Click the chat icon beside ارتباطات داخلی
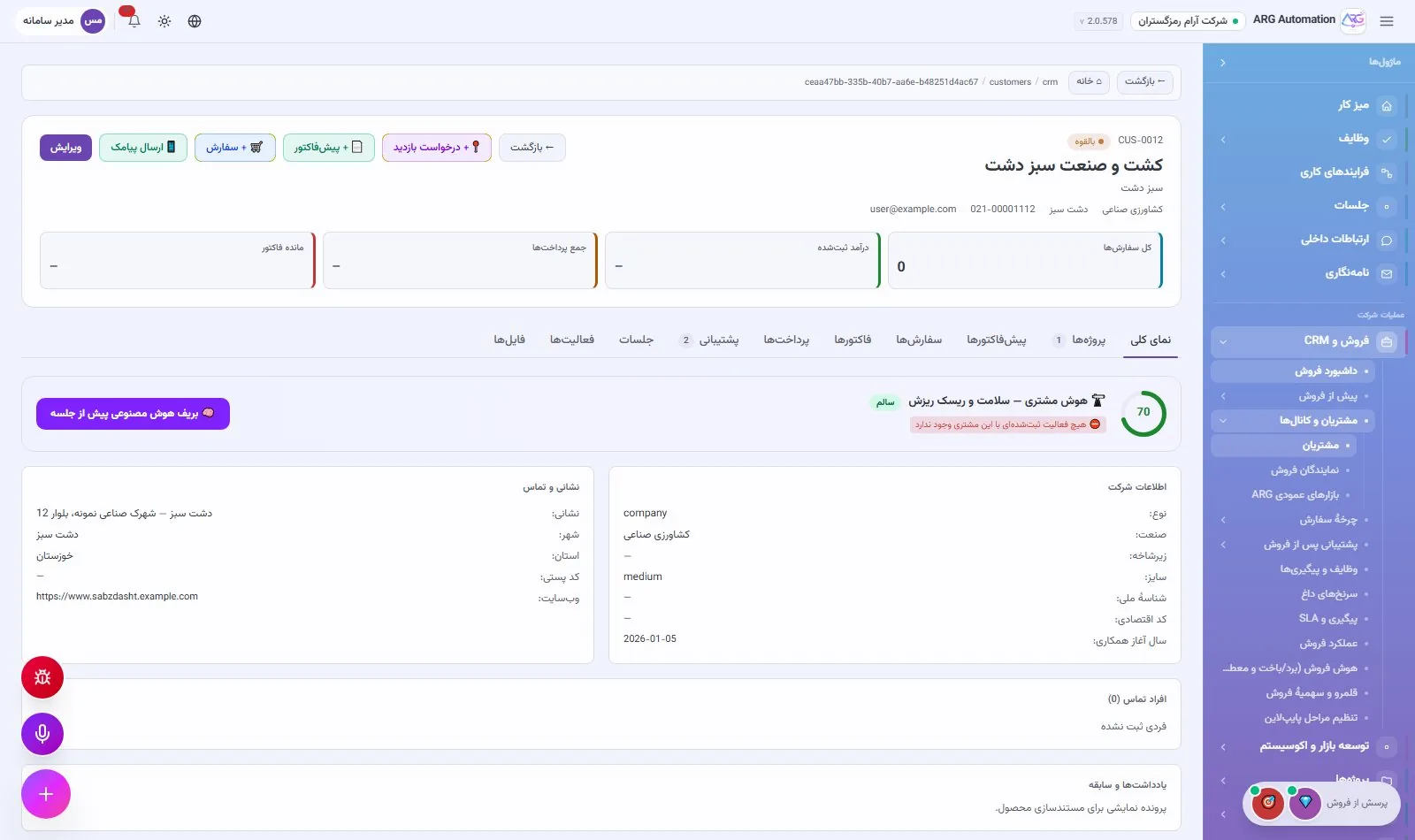The height and width of the screenshot is (840, 1415). coord(1387,240)
